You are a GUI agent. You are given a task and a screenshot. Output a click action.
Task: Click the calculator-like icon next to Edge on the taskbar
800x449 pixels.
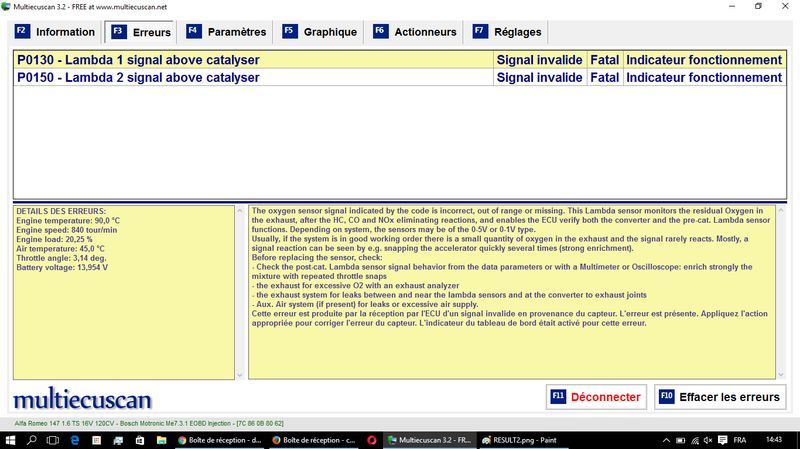(x=96, y=440)
